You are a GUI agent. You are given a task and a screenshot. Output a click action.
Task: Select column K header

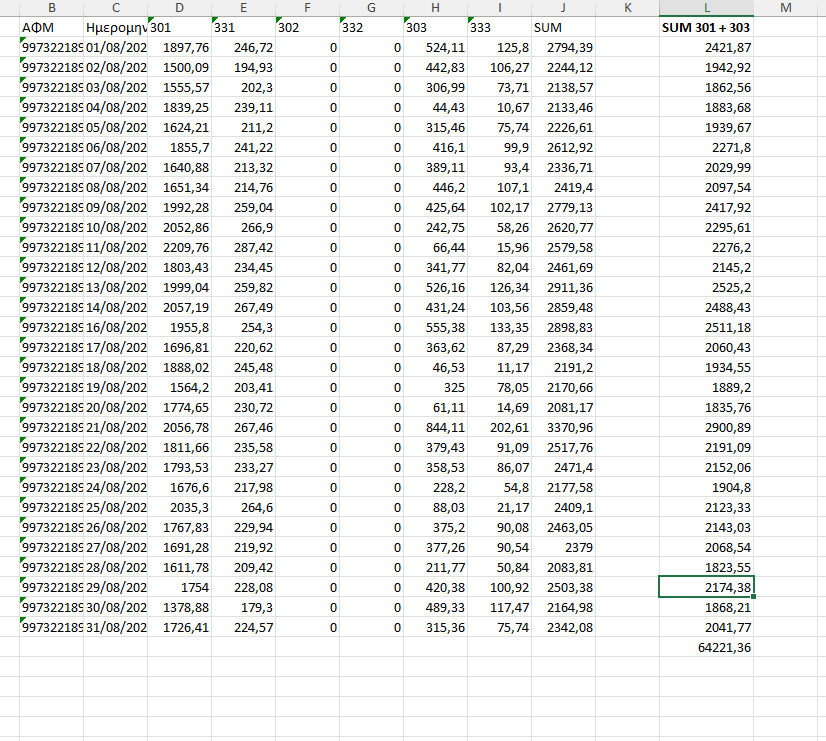[627, 8]
